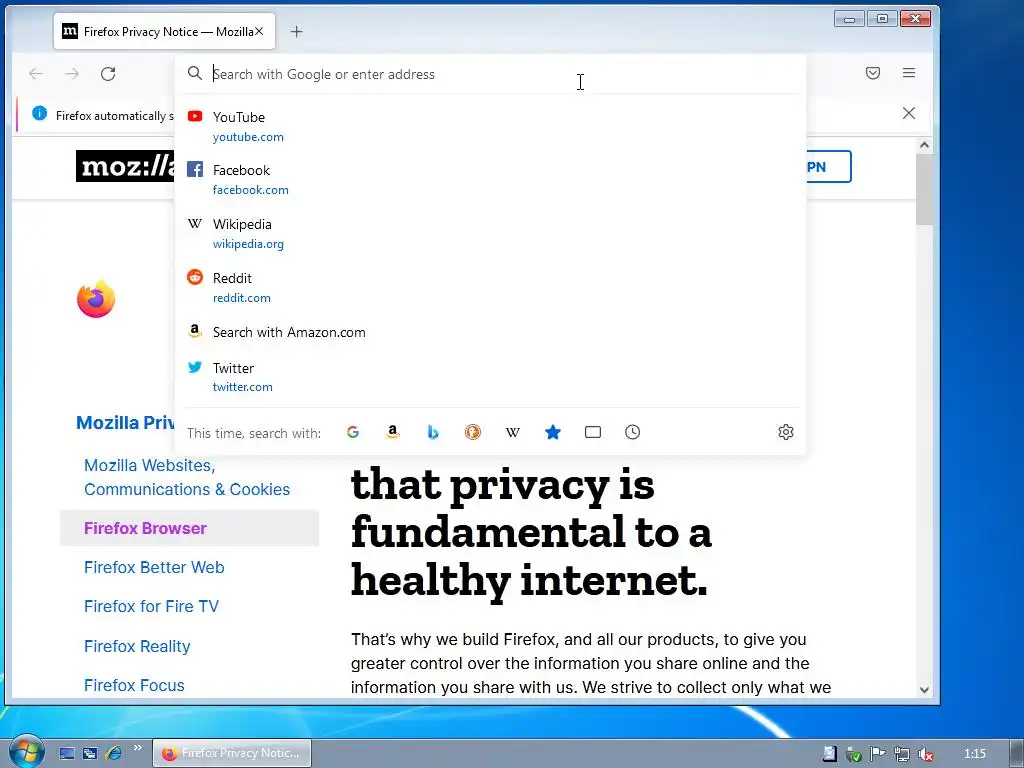
Task: Expand the quick launch chevron
Action: click(137, 748)
